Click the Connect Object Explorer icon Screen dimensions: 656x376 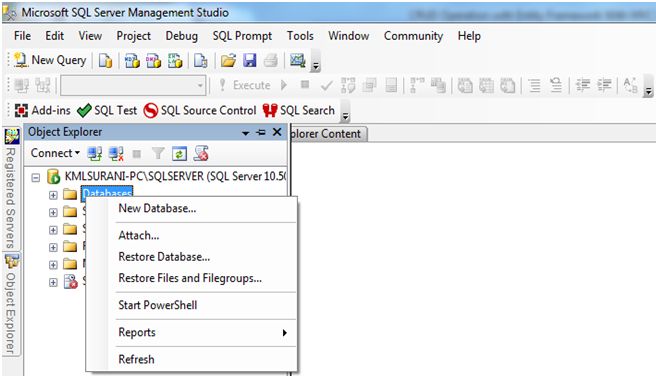tap(95, 154)
